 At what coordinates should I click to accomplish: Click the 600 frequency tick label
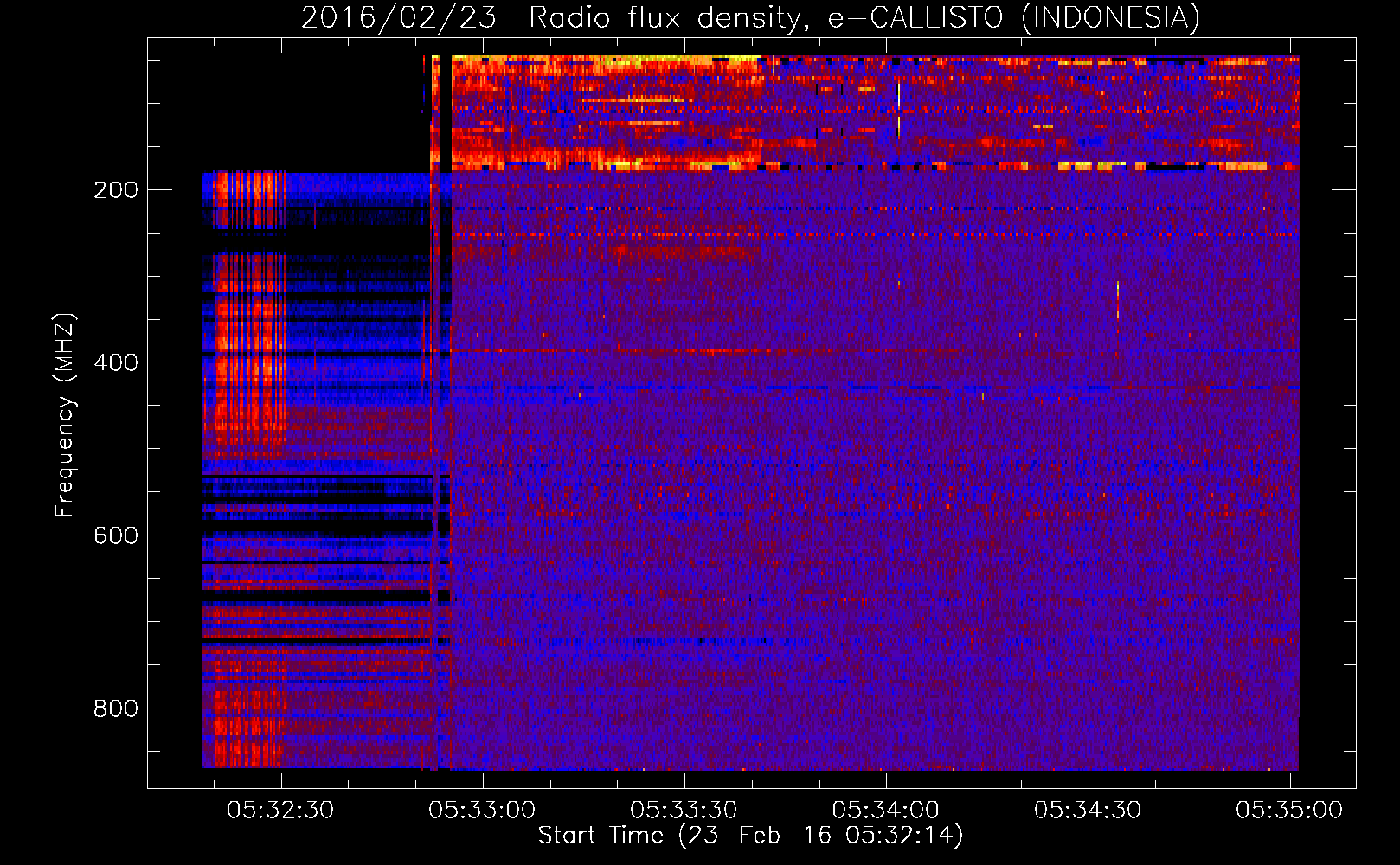(116, 535)
